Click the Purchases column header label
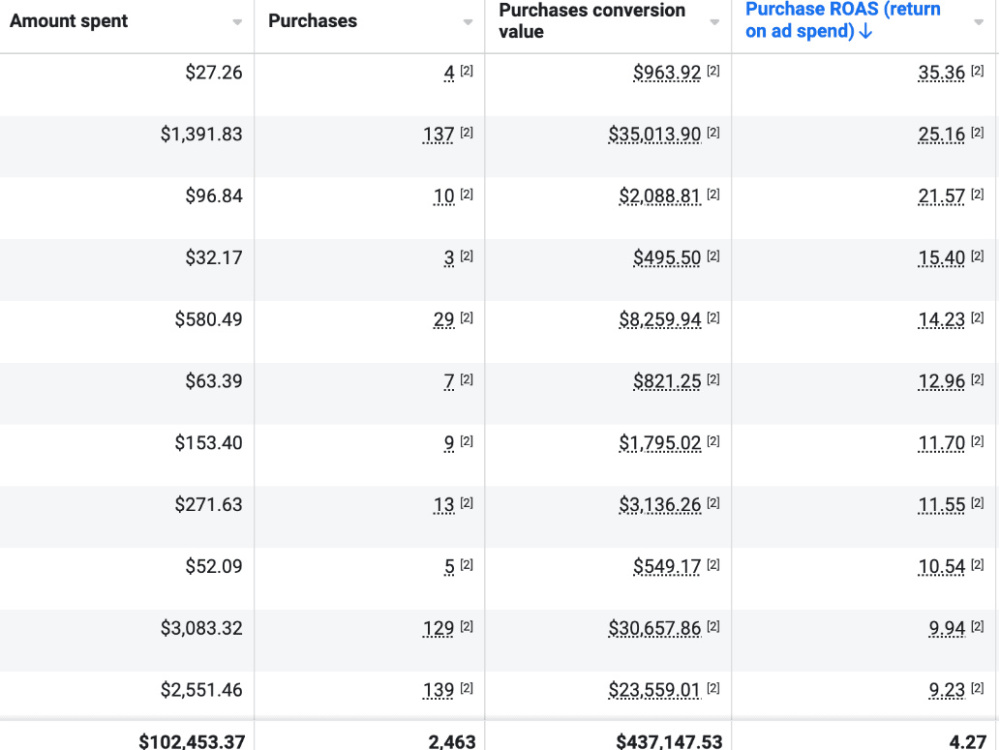This screenshot has width=1000, height=750. [312, 21]
